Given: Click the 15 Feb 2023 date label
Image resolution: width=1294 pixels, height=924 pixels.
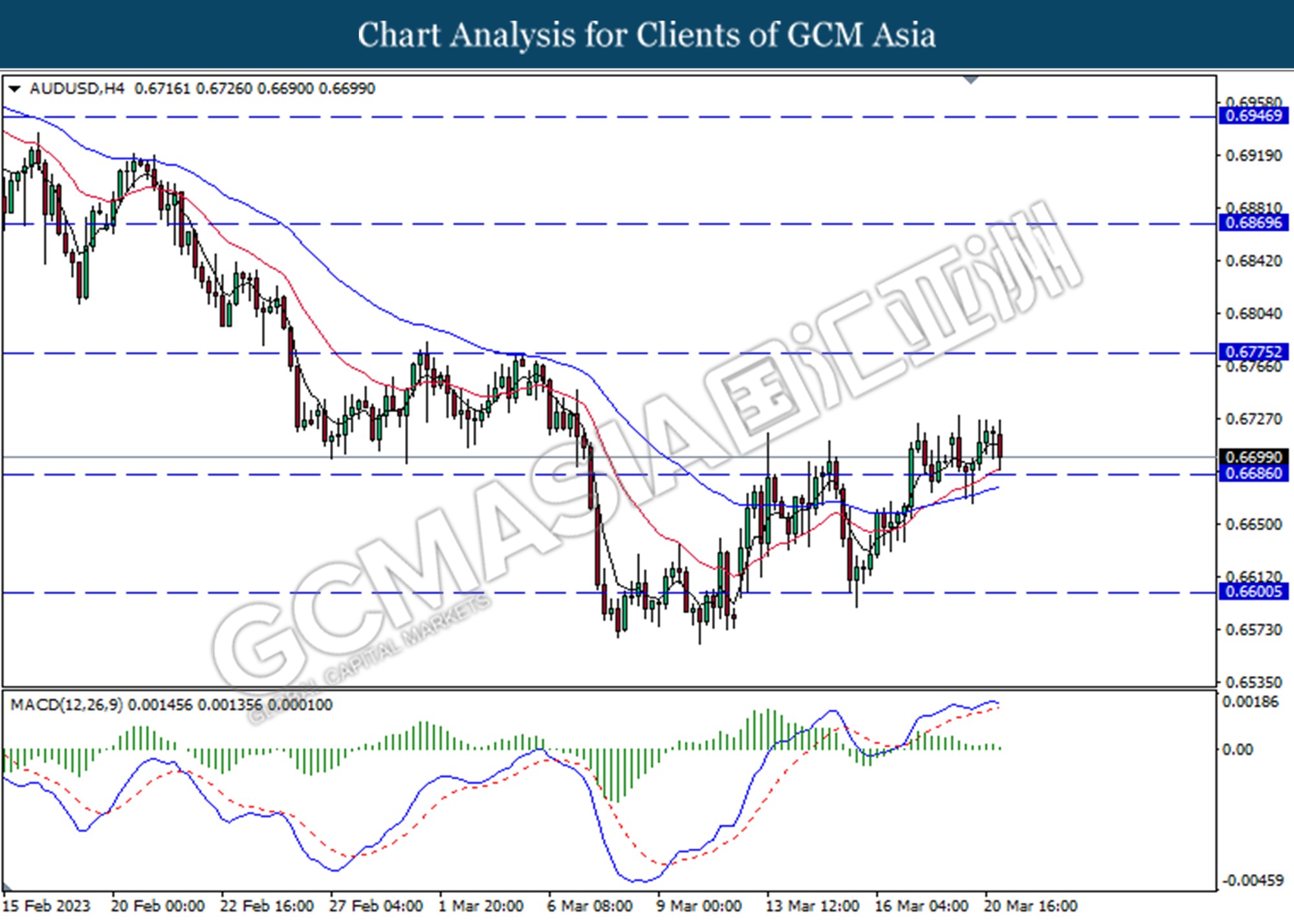Looking at the screenshot, I should click(47, 906).
